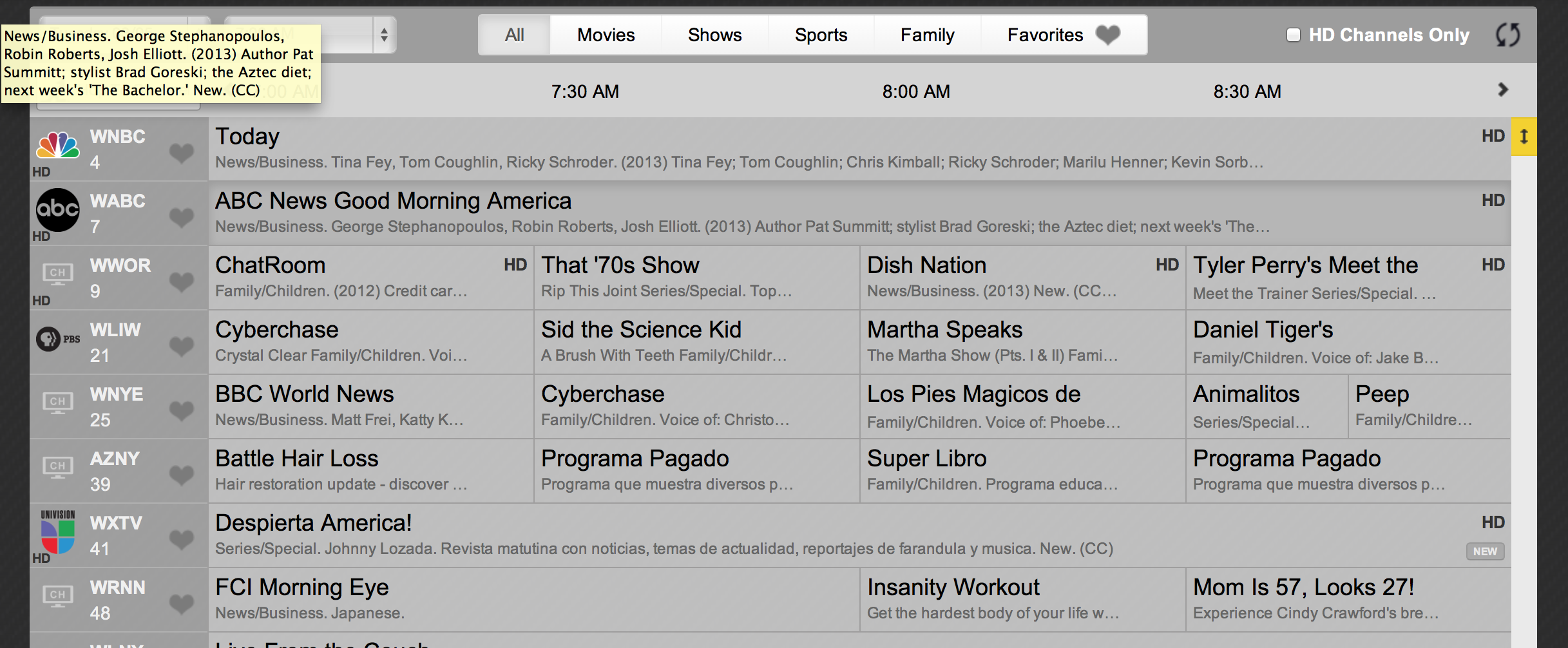Open Mom Is 57, Looks 27! listing

click(1348, 600)
